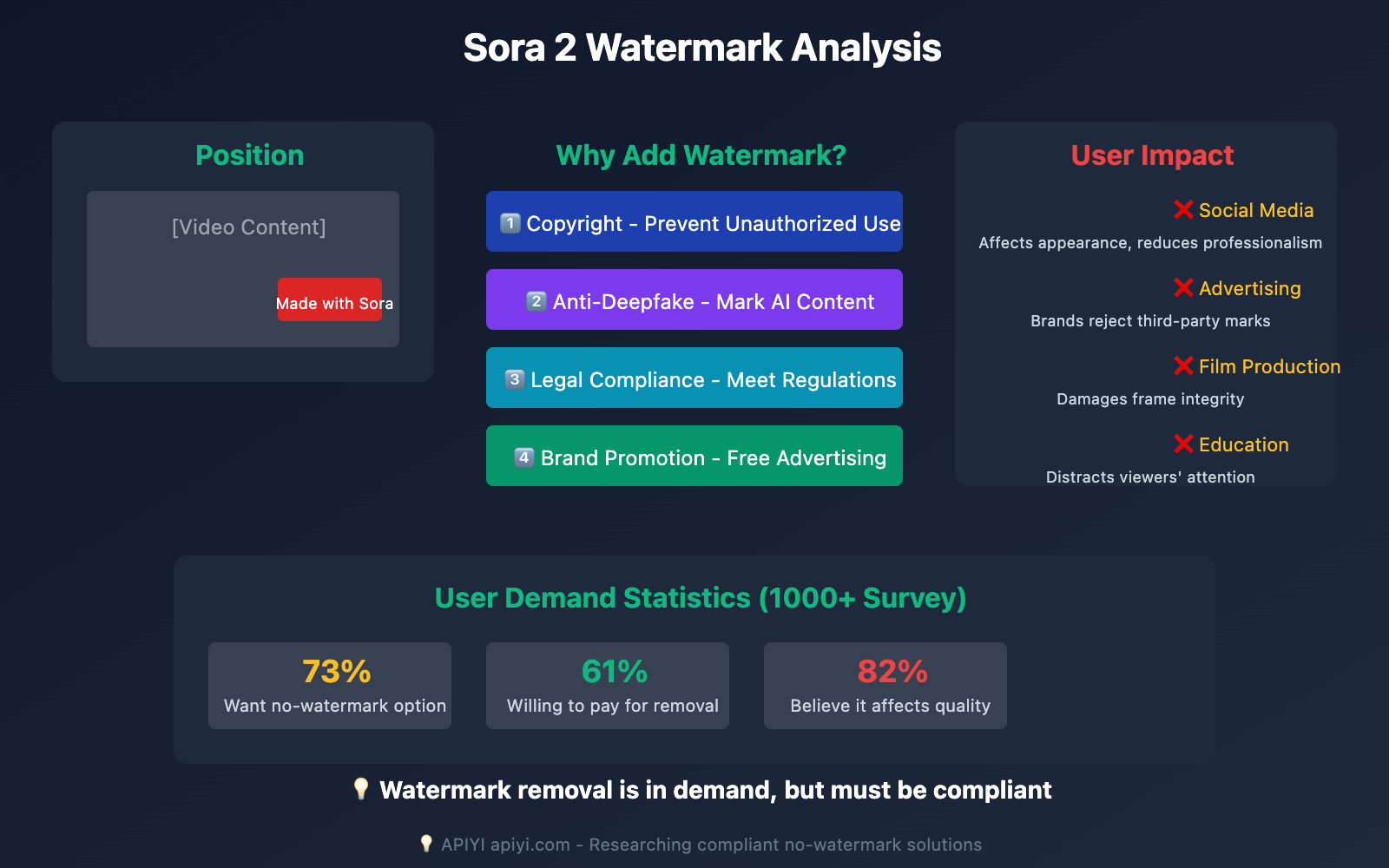Click the 82% Believe it affects quality card
This screenshot has height=868, width=1389.
pyautogui.click(x=885, y=686)
